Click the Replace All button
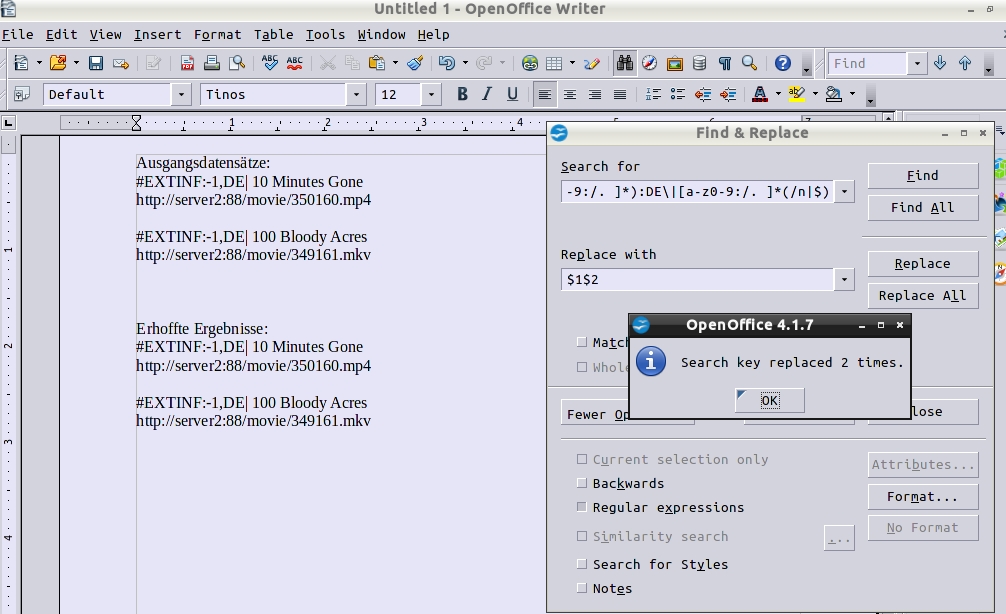The width and height of the screenshot is (1006, 614). click(923, 295)
